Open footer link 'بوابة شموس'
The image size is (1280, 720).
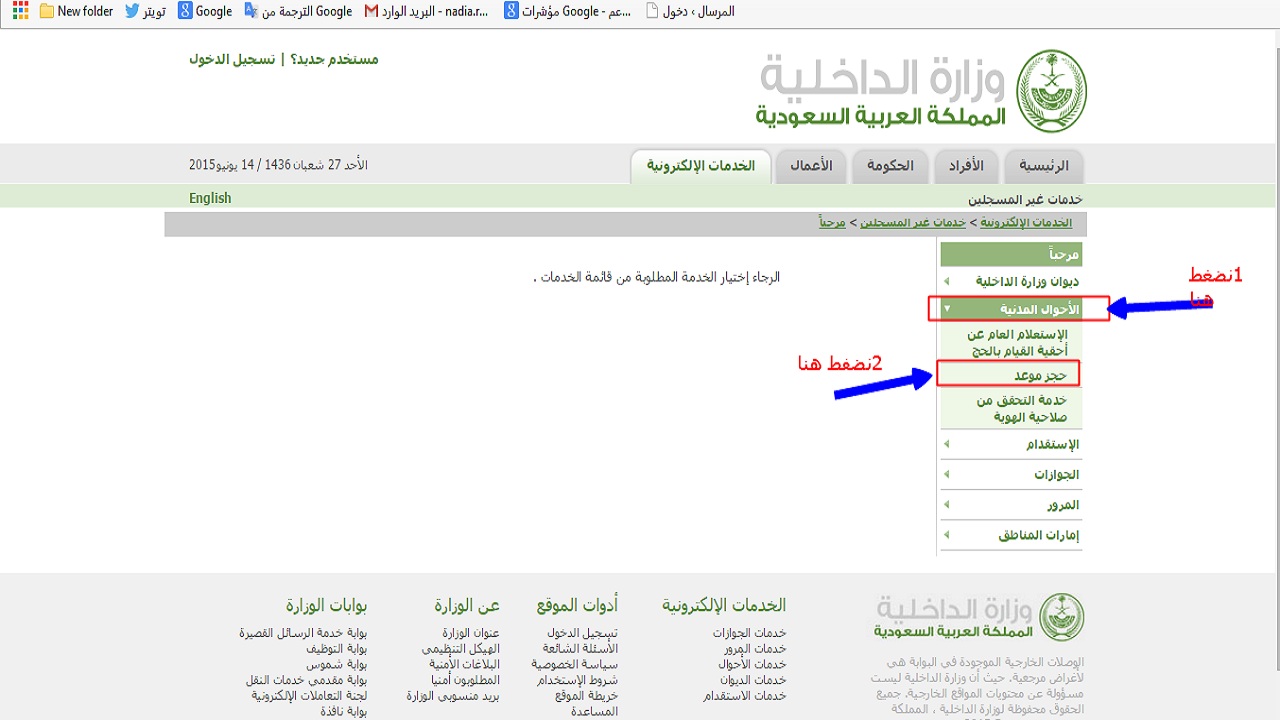(337, 664)
